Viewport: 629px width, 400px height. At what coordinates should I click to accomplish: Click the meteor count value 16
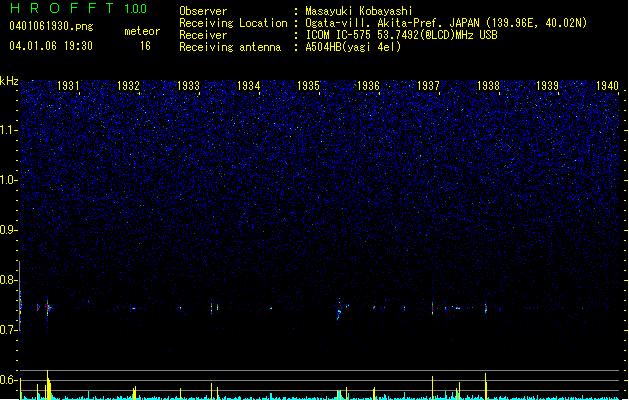coord(145,46)
